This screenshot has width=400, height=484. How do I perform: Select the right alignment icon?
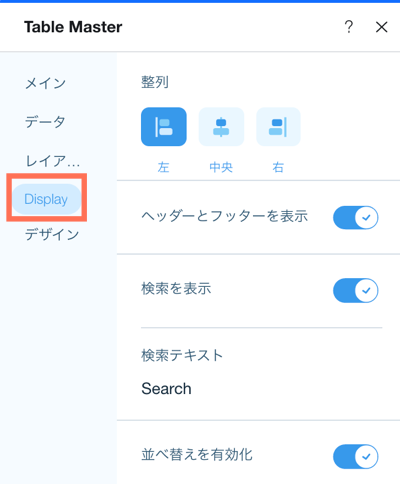pos(278,127)
